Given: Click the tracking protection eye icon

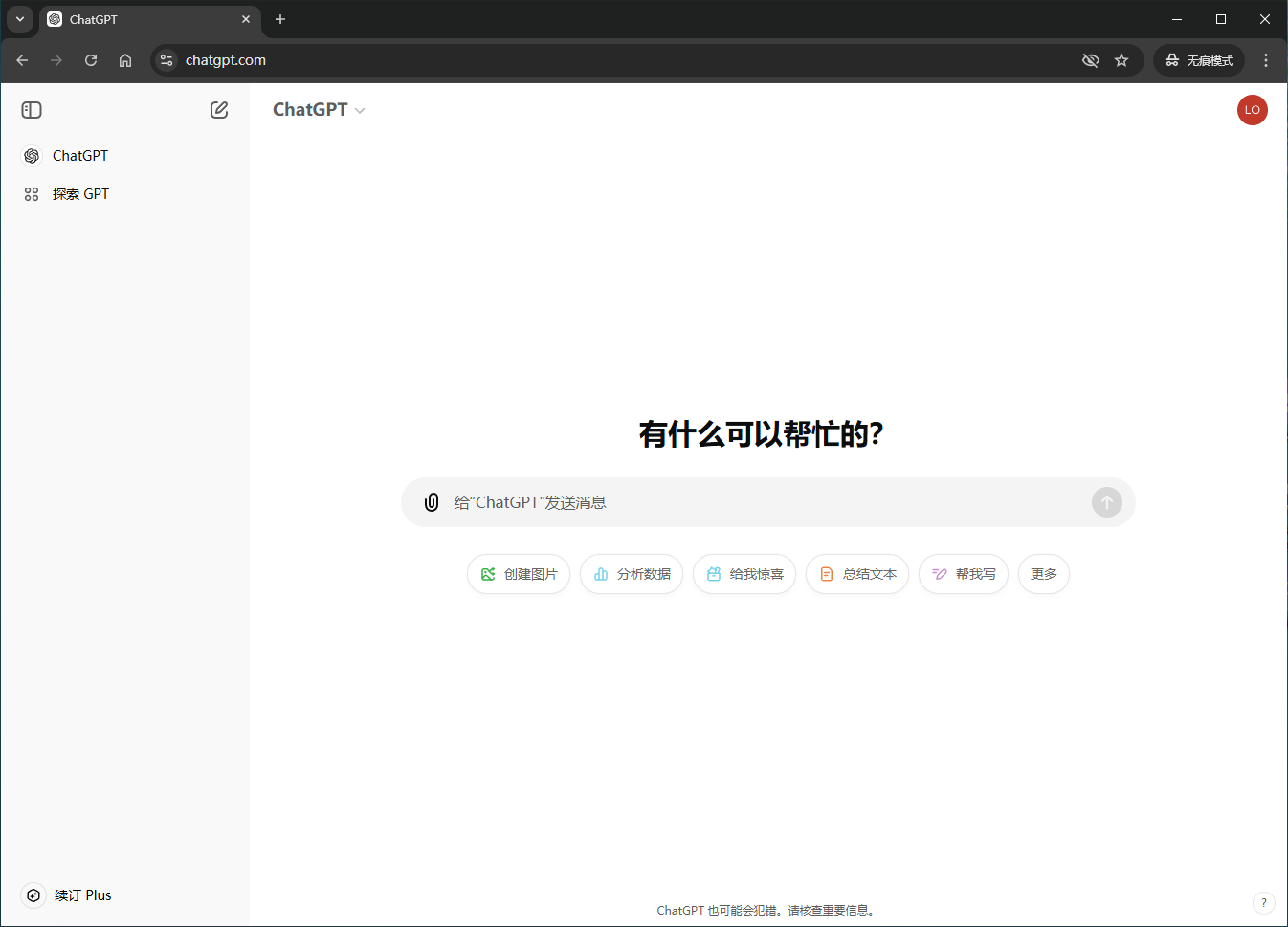Looking at the screenshot, I should point(1090,60).
